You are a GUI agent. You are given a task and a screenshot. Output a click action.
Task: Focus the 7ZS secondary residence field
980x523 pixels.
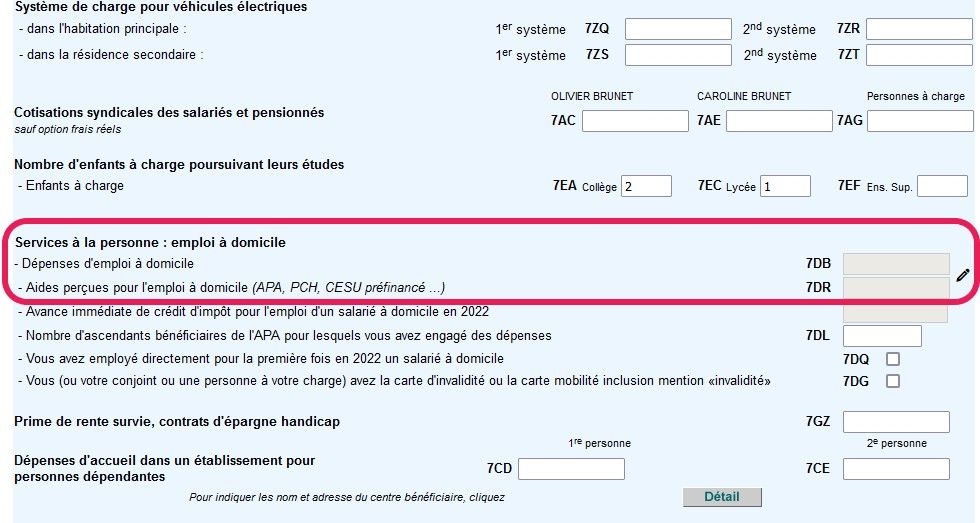678,55
